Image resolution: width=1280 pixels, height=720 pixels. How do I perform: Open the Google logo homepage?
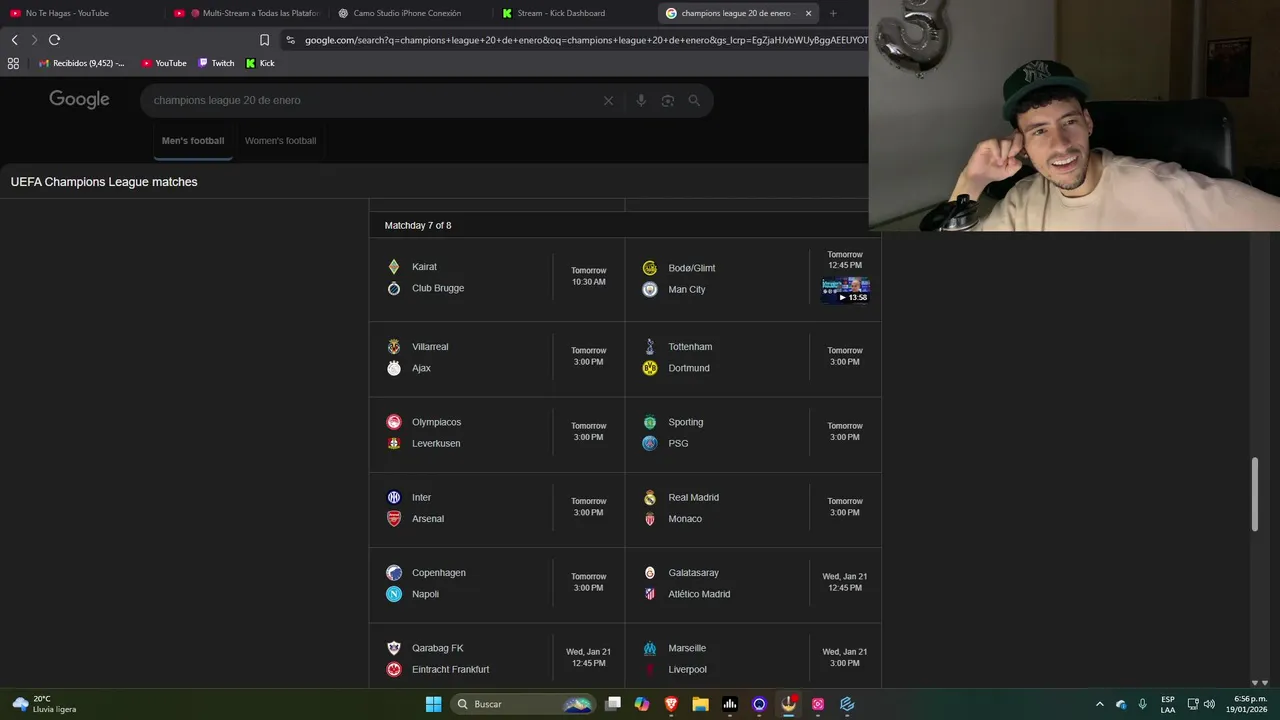pos(79,99)
